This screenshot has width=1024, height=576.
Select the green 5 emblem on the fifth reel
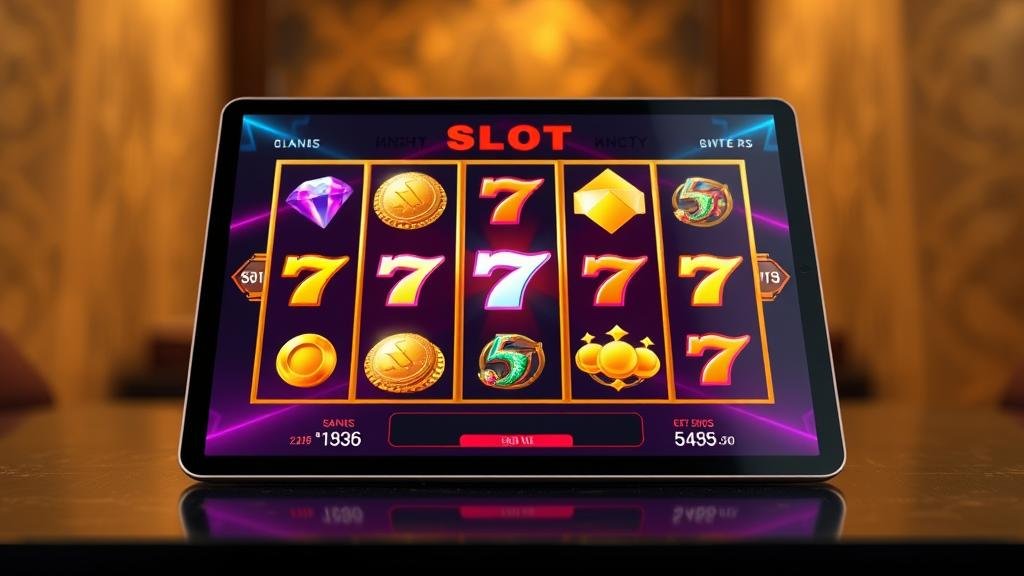coord(702,202)
